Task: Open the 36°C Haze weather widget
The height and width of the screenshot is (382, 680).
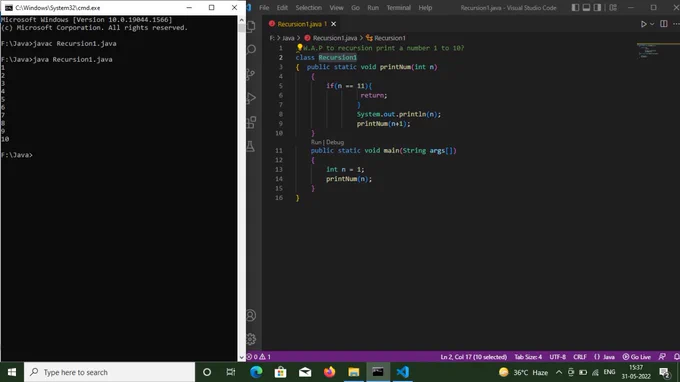Action: click(523, 372)
